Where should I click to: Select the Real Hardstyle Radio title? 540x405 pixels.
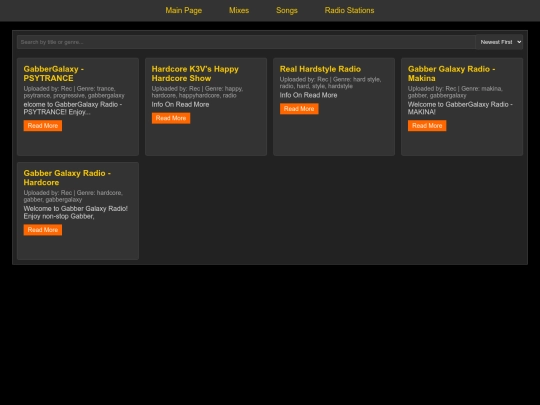click(x=320, y=69)
